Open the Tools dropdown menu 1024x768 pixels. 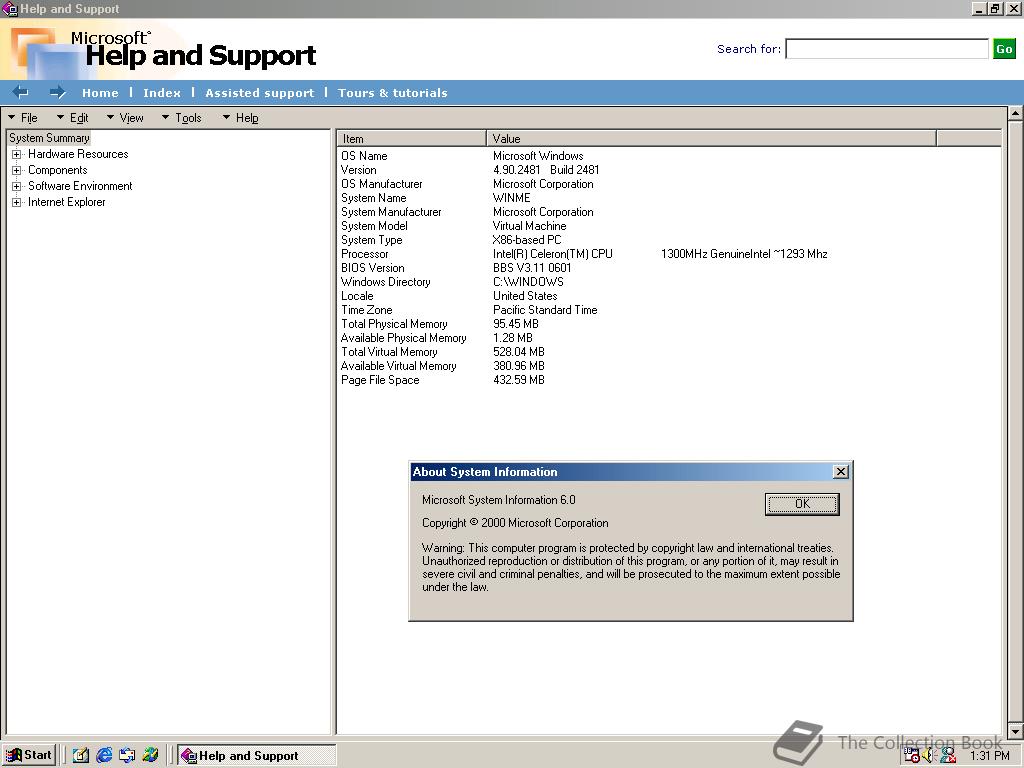(x=182, y=118)
